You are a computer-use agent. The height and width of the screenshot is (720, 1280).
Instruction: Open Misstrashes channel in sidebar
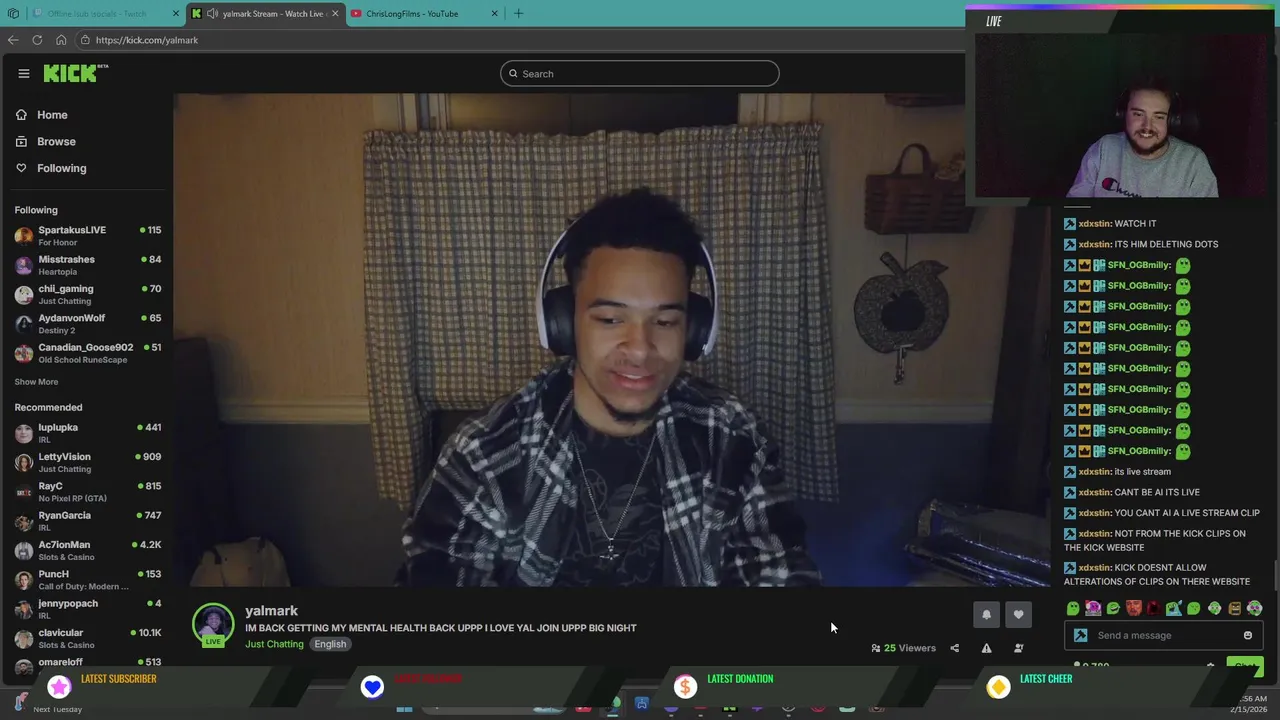click(88, 265)
